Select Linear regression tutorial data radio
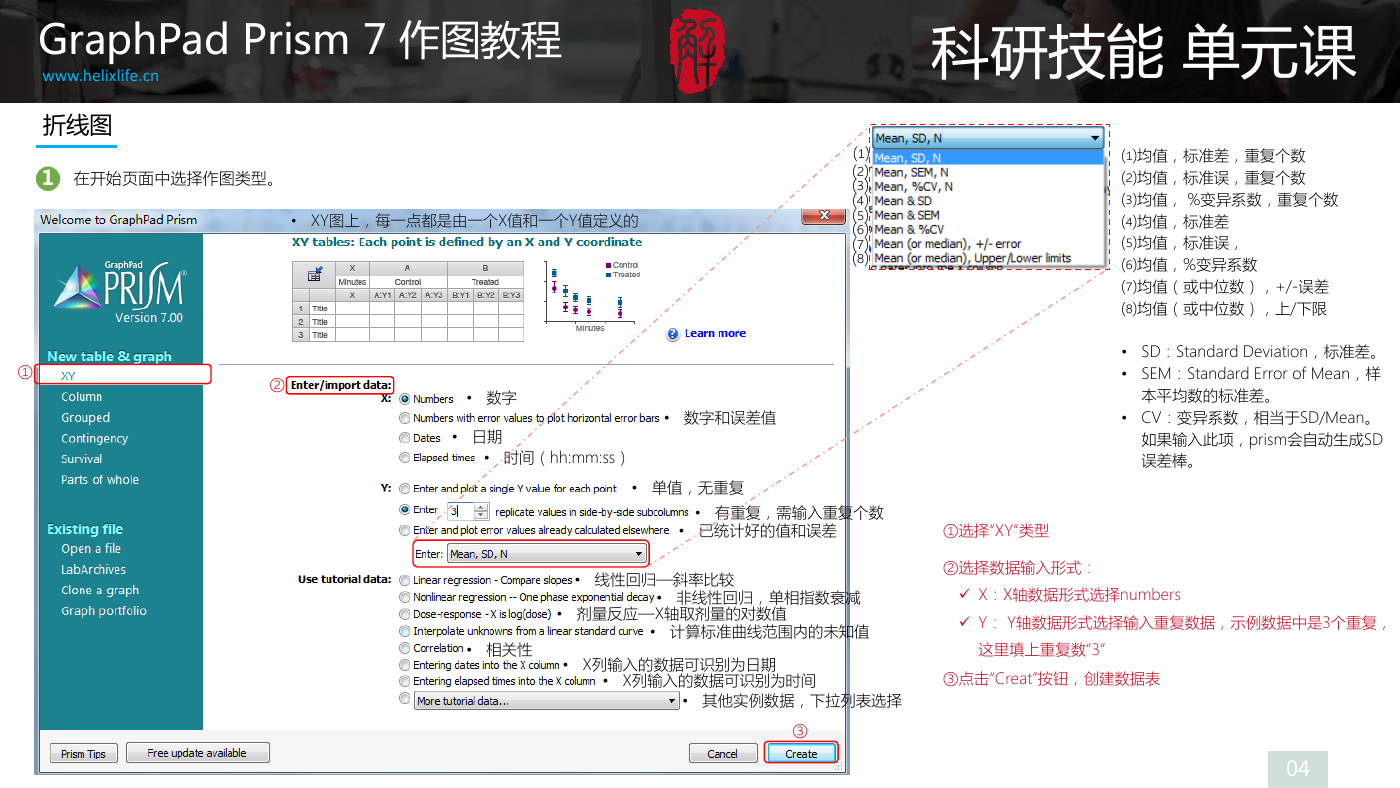Screen dimensions: 1400x788 [404, 580]
